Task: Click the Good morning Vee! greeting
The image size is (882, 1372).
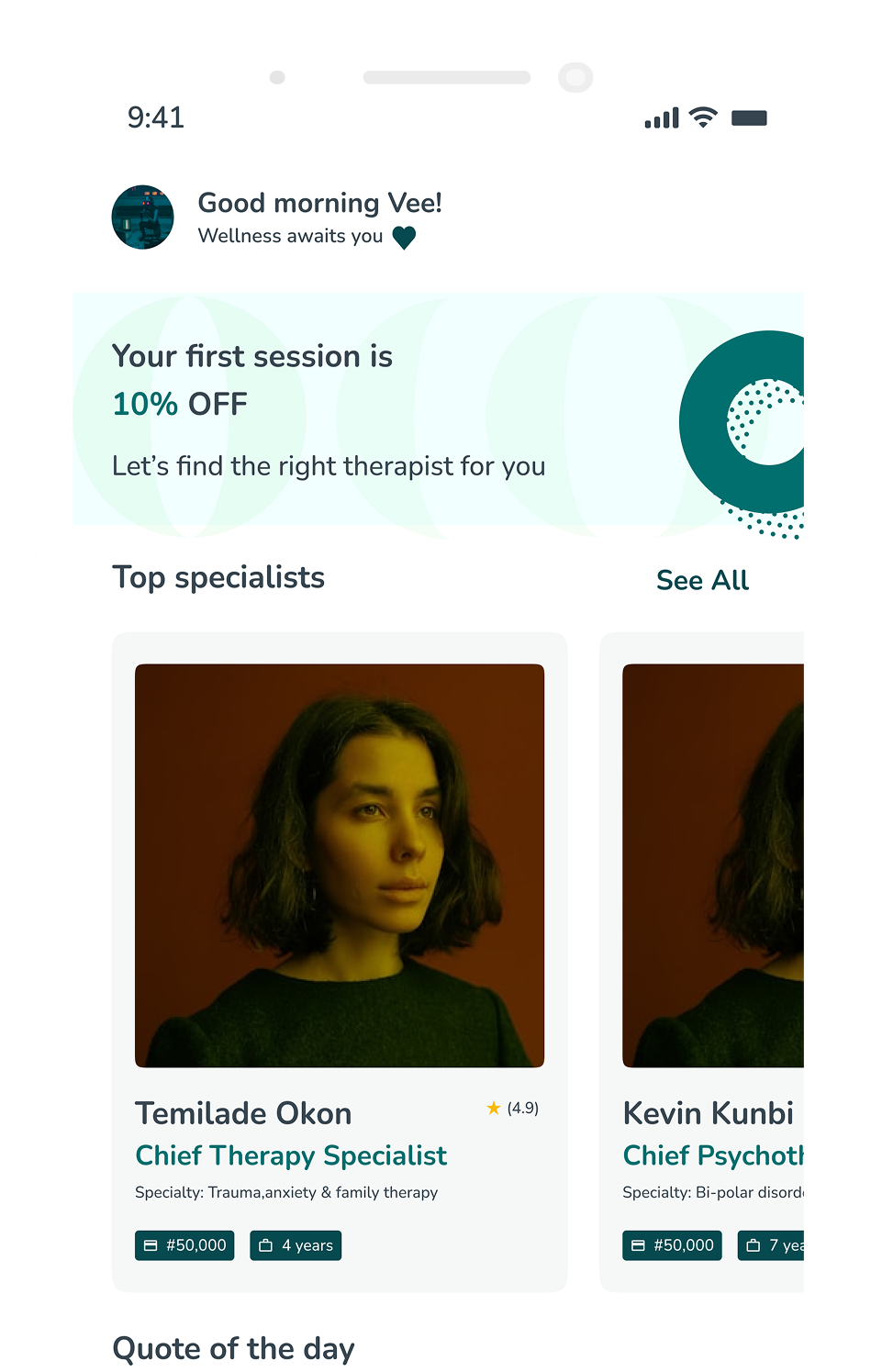Action: coord(319,203)
